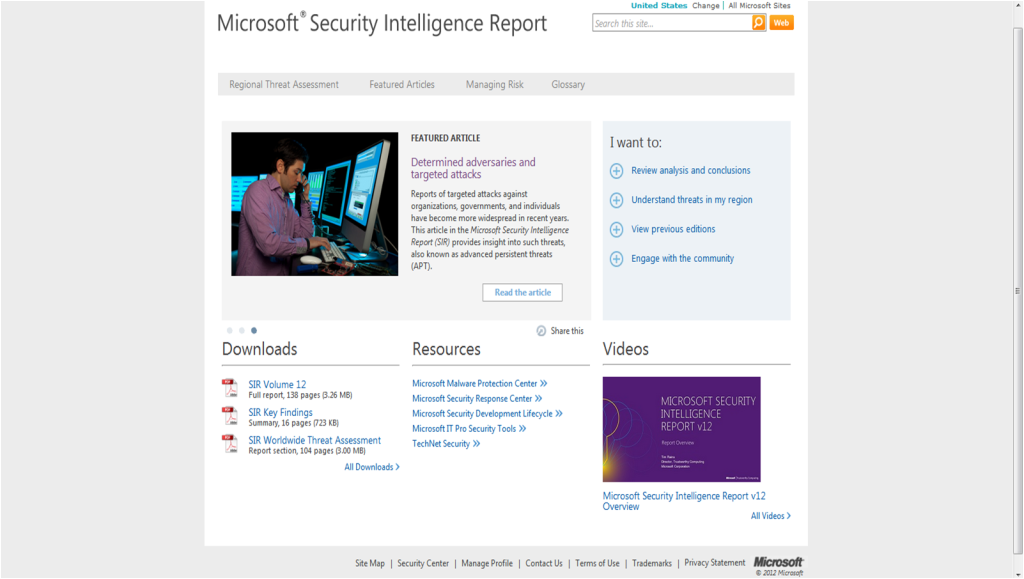Viewport: 1024px width, 579px height.
Task: Click PDF icon for SIR Worldwide Threat Assessment
Action: (230, 444)
